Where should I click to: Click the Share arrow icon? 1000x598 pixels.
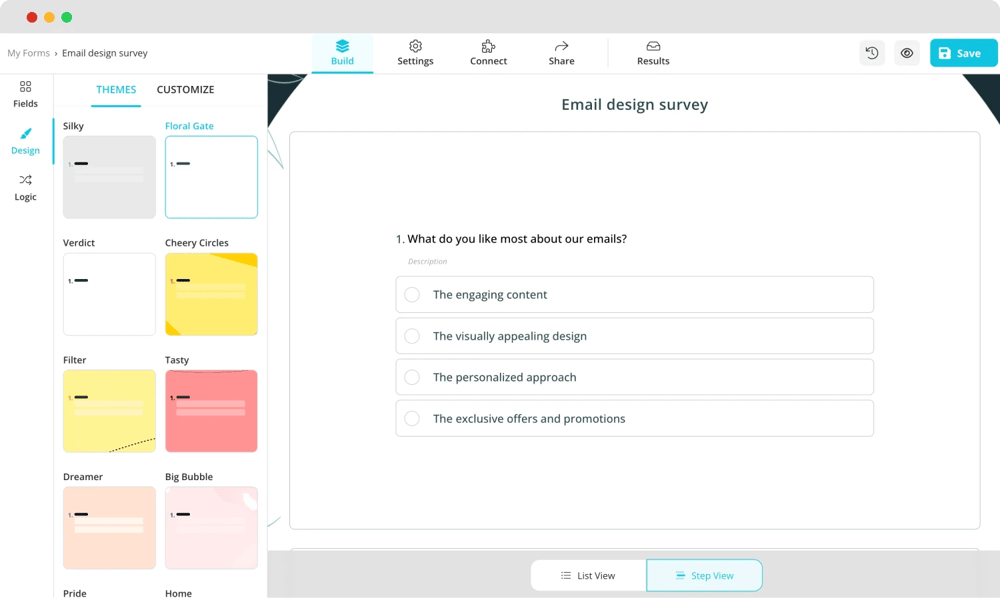(x=561, y=46)
